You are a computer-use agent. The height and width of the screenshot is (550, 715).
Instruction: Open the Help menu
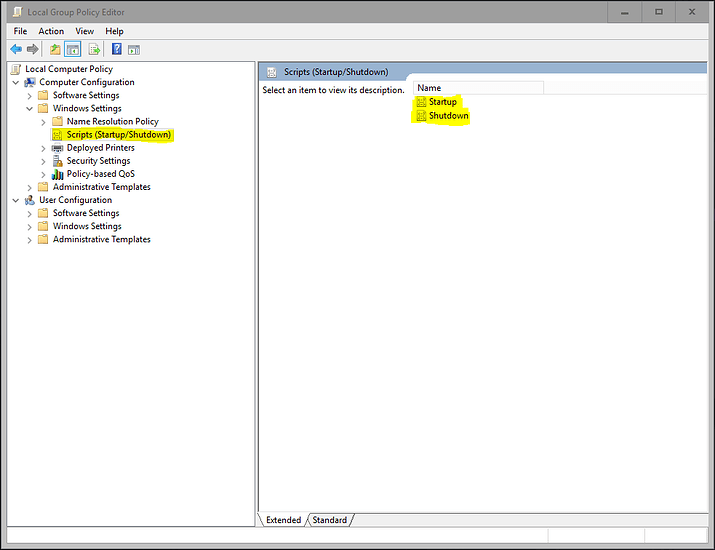[x=114, y=31]
